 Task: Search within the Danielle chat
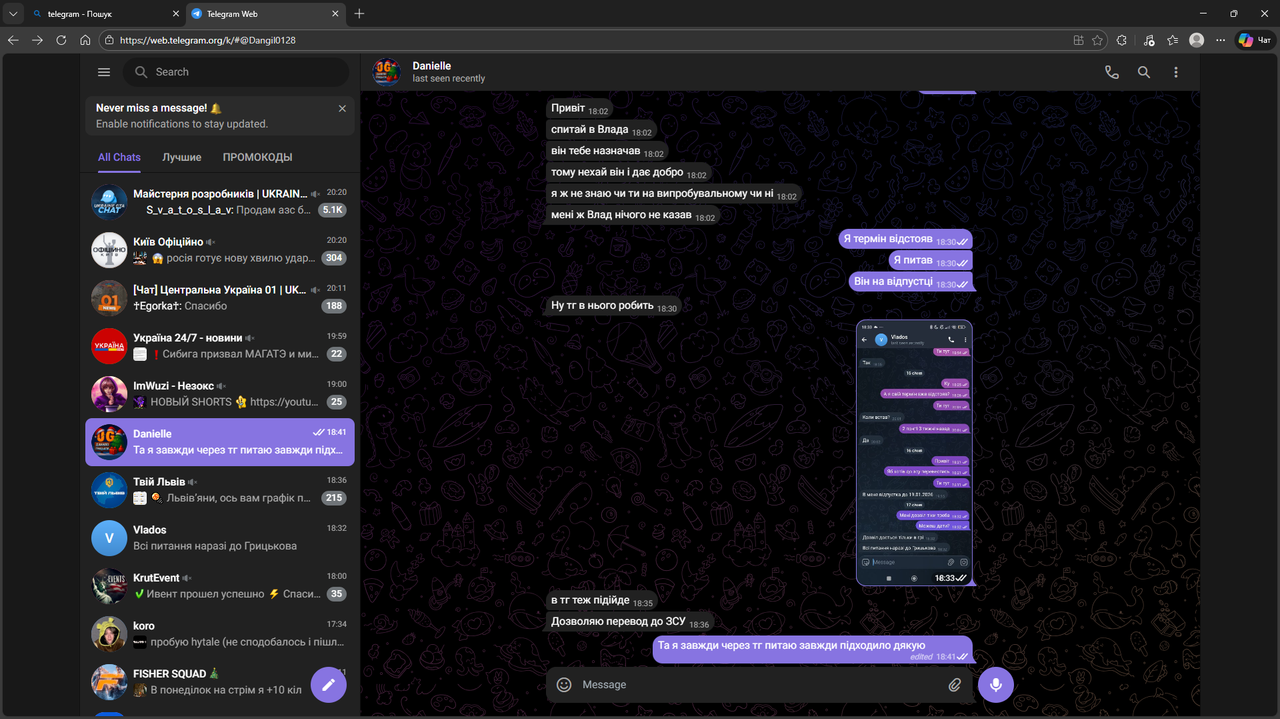[1144, 72]
